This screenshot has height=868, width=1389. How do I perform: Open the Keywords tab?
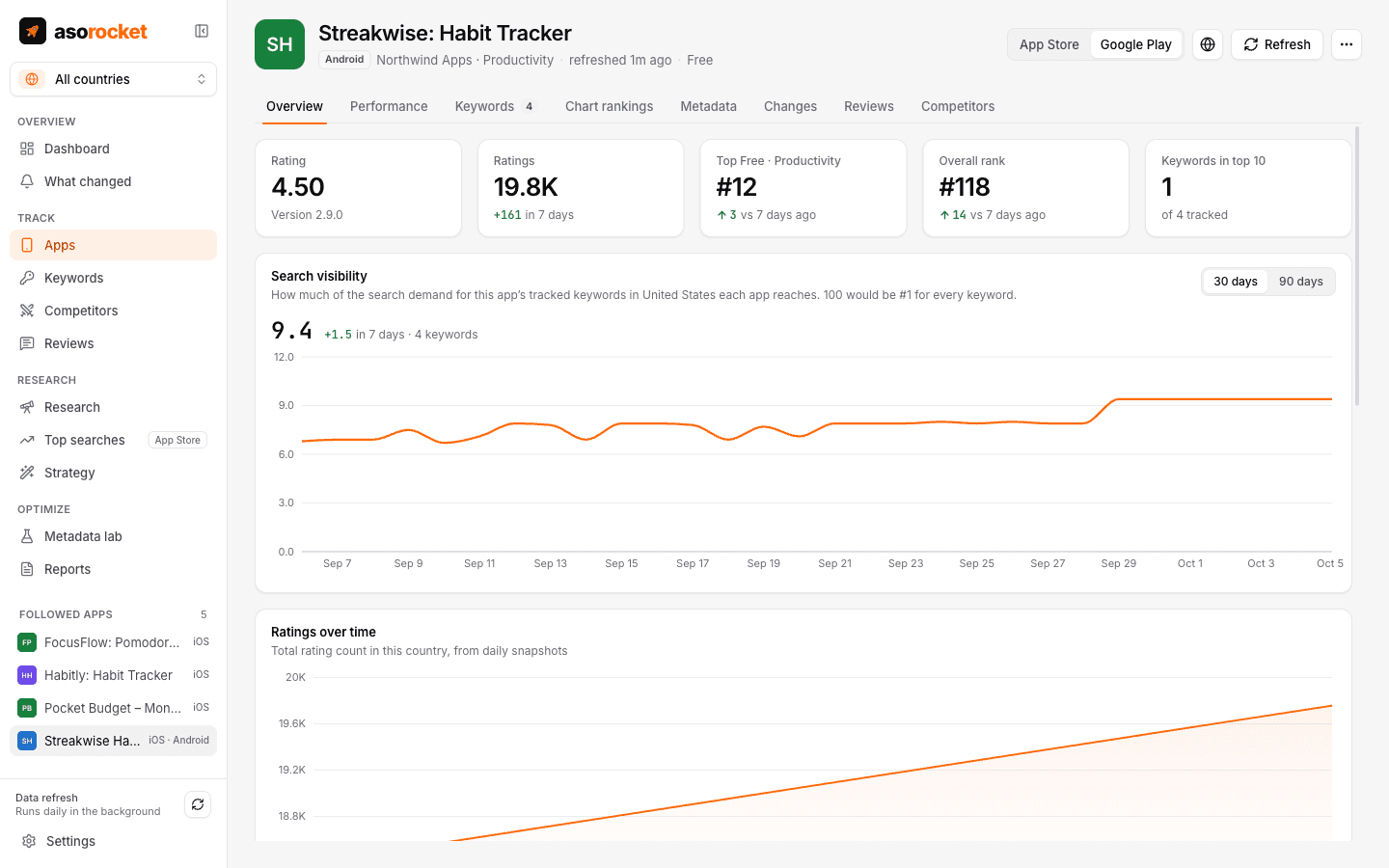pyautogui.click(x=495, y=106)
